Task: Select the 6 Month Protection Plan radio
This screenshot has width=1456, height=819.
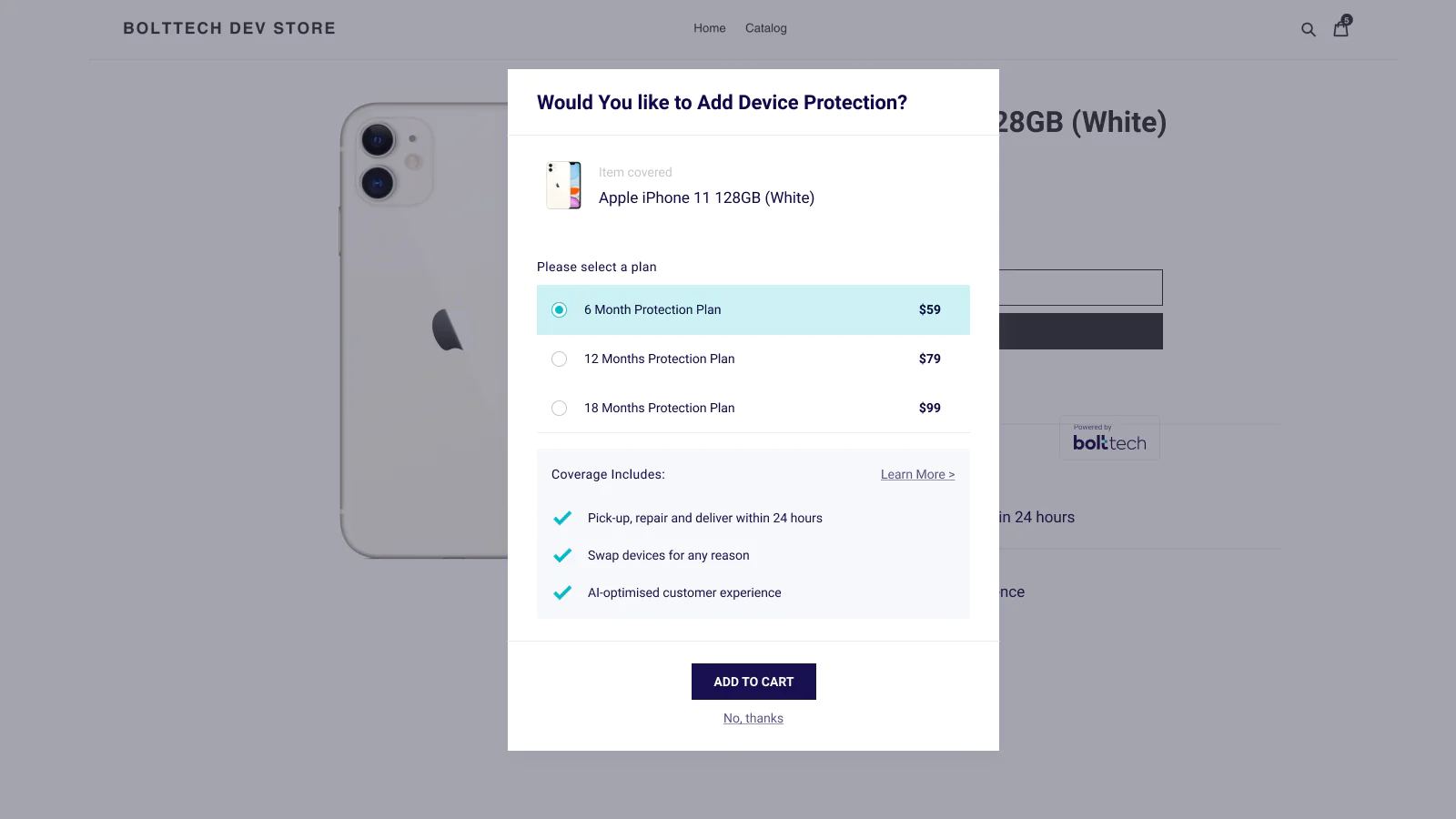Action: pos(559,310)
